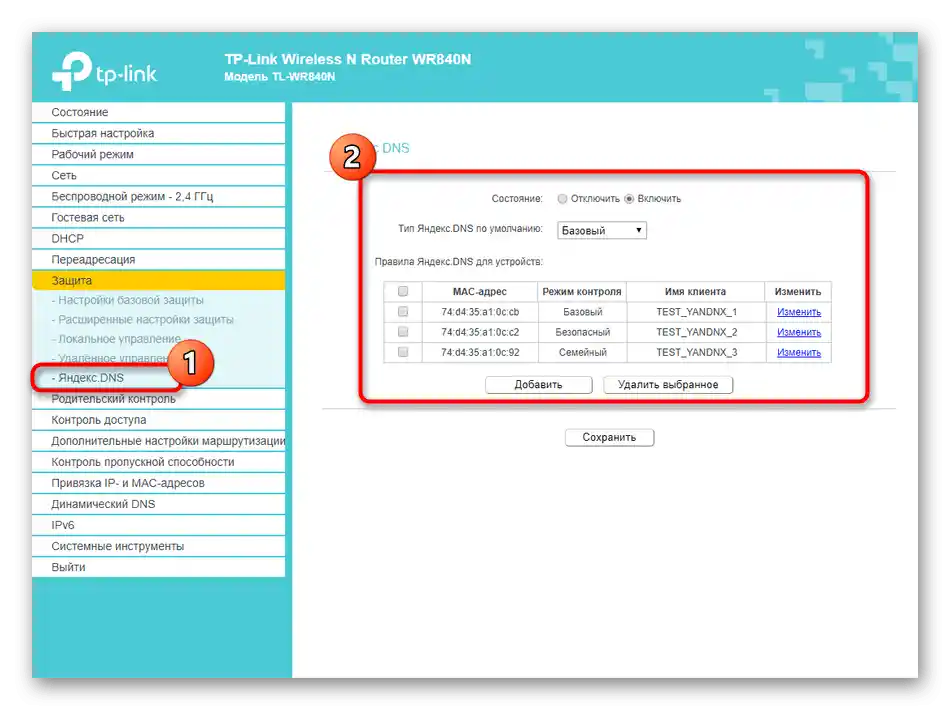
Task: Click the Имя клиента column header
Action: tap(695, 291)
